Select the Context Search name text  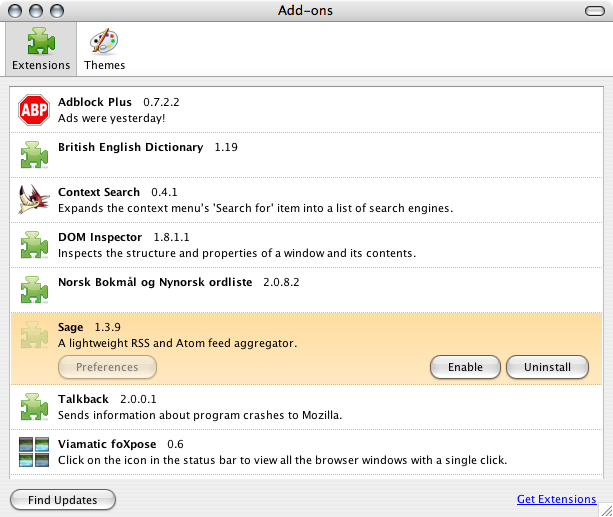tap(99, 192)
